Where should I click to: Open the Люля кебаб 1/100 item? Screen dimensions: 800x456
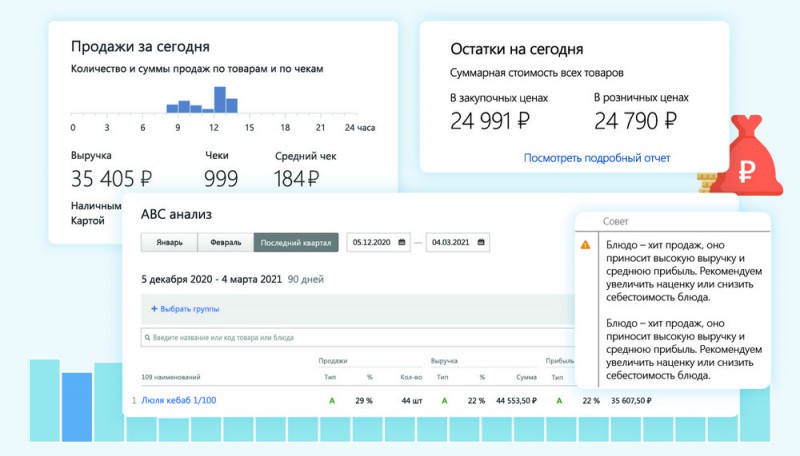pyautogui.click(x=178, y=401)
